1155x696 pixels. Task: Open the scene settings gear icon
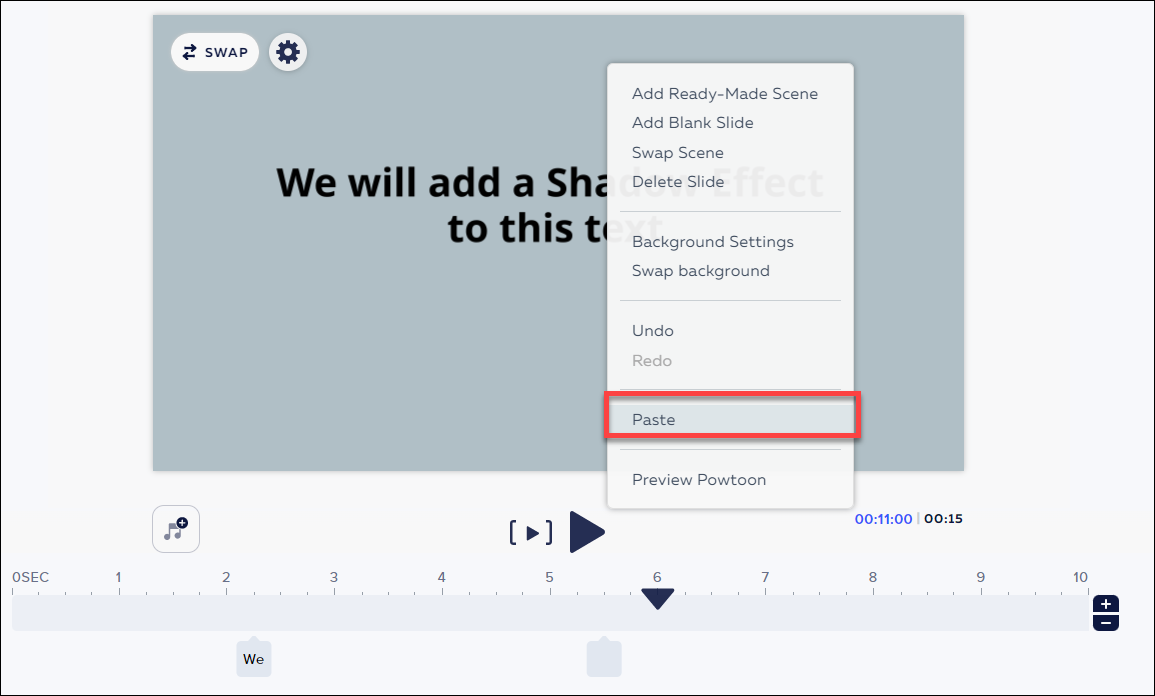tap(288, 51)
